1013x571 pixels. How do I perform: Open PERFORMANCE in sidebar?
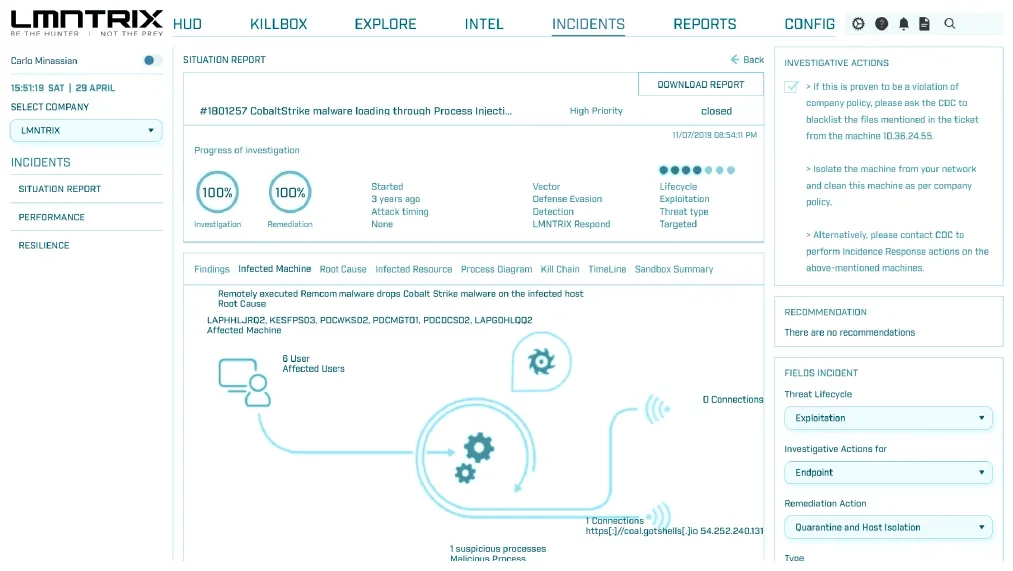(52, 217)
